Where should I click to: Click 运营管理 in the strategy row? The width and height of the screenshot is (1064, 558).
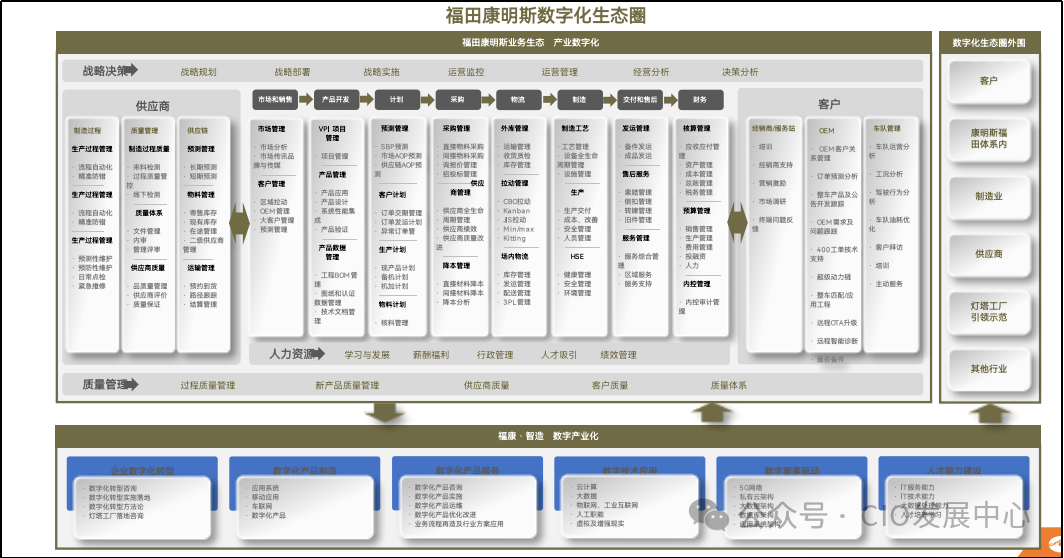tap(560, 72)
